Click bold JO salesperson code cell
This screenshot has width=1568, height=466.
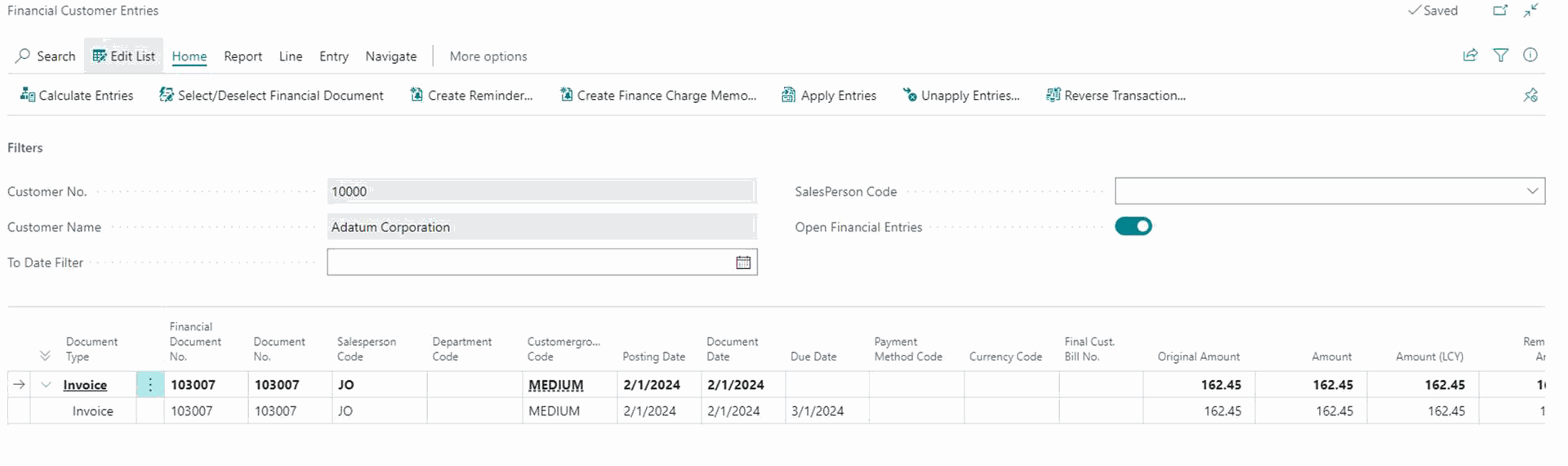click(x=379, y=385)
